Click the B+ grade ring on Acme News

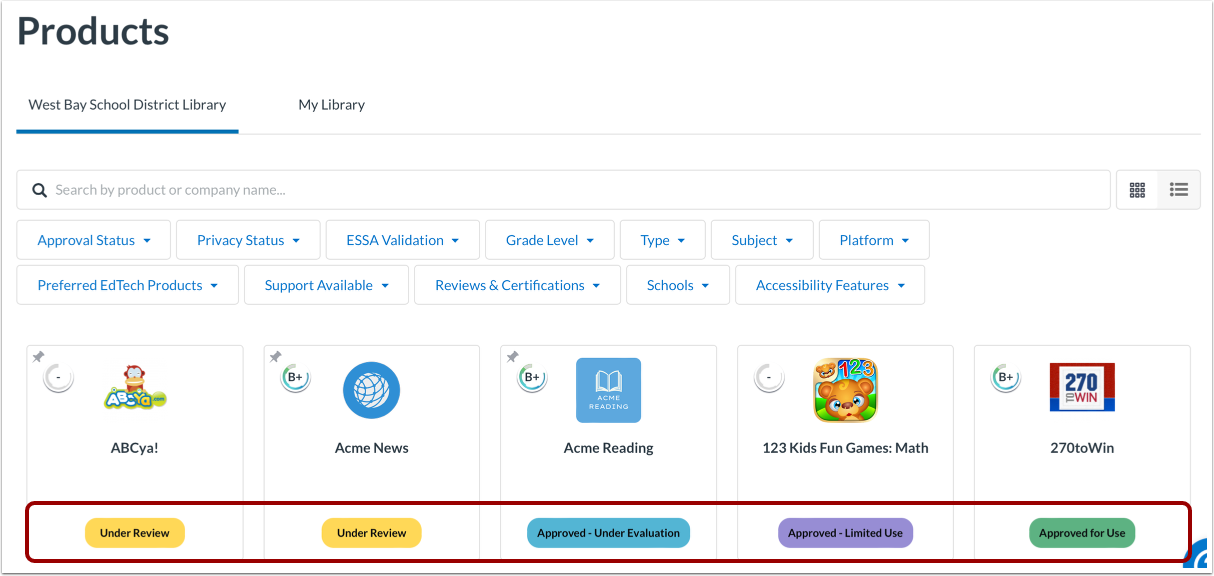(x=296, y=378)
